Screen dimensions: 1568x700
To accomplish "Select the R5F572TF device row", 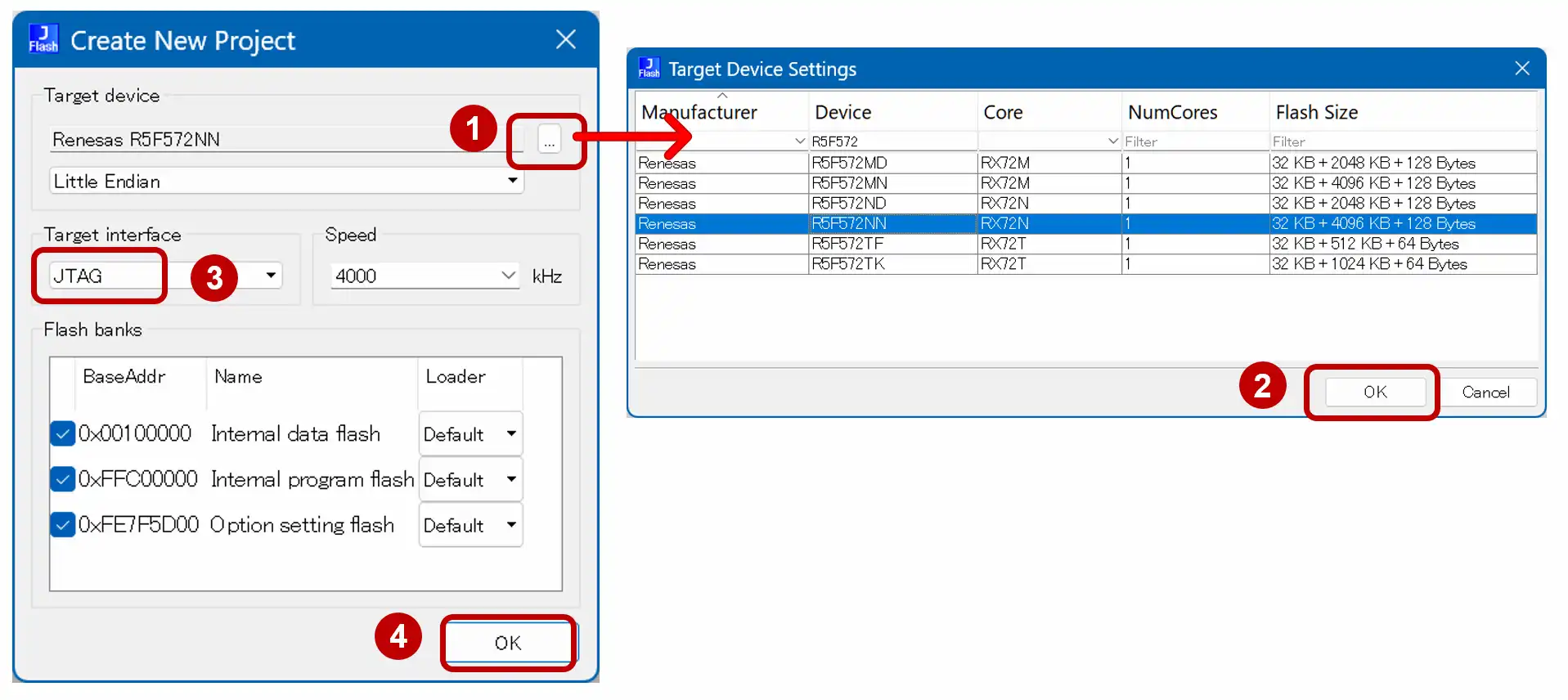I will [1086, 244].
